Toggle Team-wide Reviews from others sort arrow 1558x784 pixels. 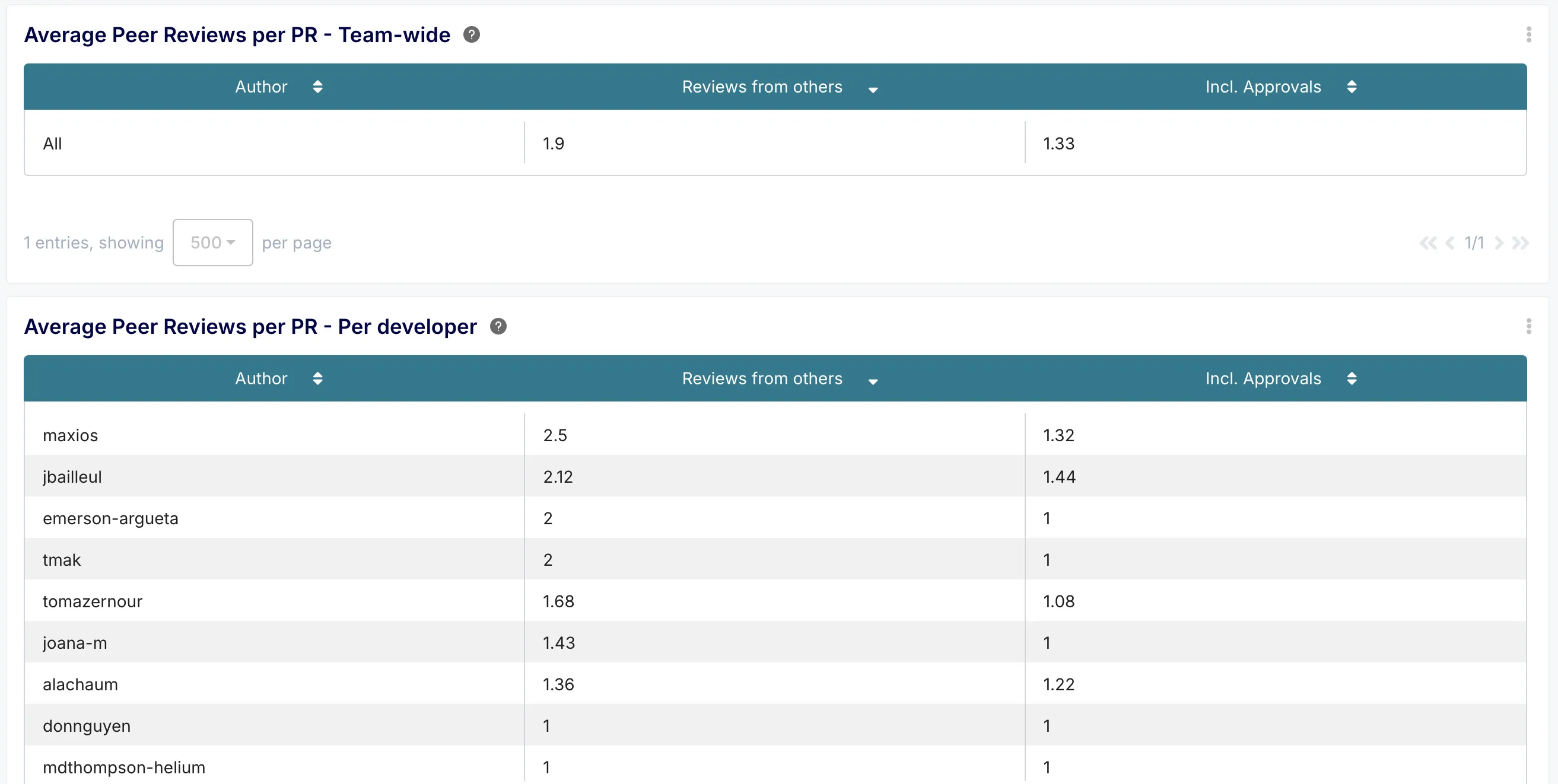(x=873, y=90)
